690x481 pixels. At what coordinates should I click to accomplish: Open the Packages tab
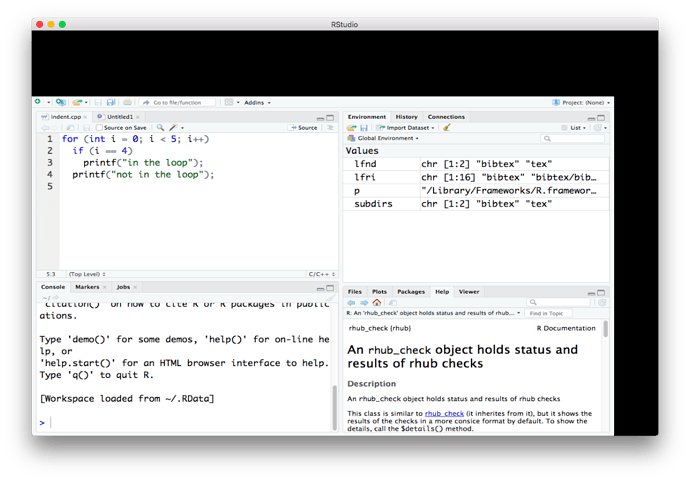click(411, 292)
